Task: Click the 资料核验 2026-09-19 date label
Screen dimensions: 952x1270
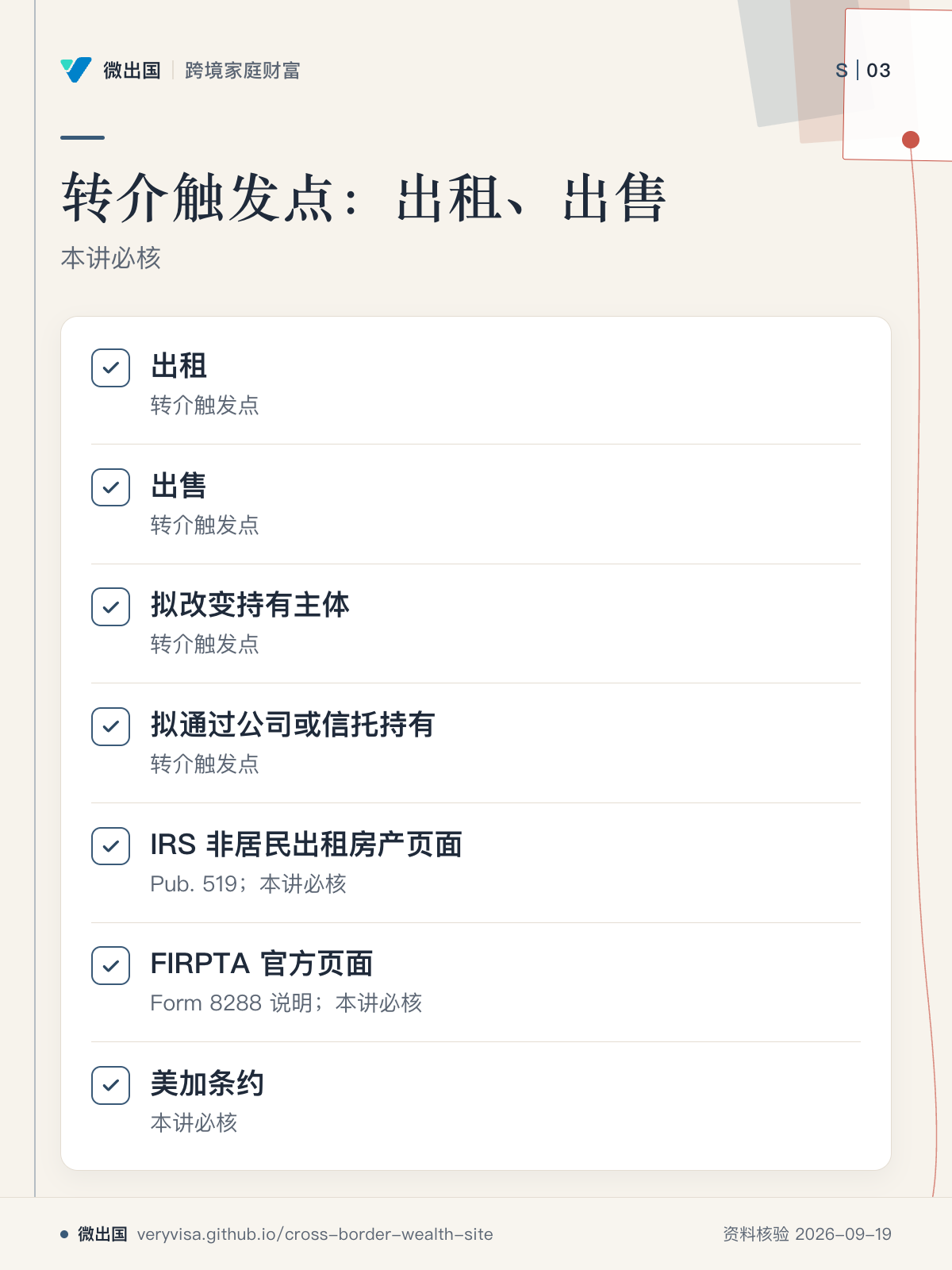Action: pyautogui.click(x=807, y=1234)
